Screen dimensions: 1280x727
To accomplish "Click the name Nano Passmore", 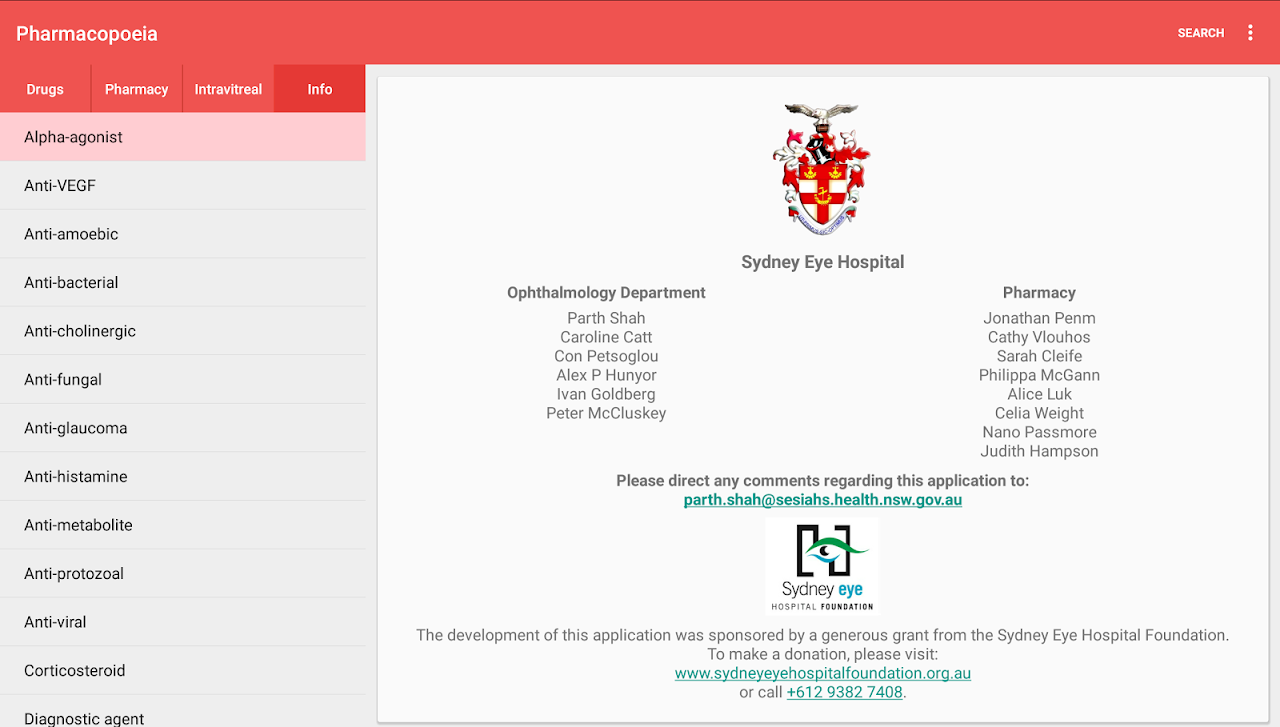I will [1039, 432].
